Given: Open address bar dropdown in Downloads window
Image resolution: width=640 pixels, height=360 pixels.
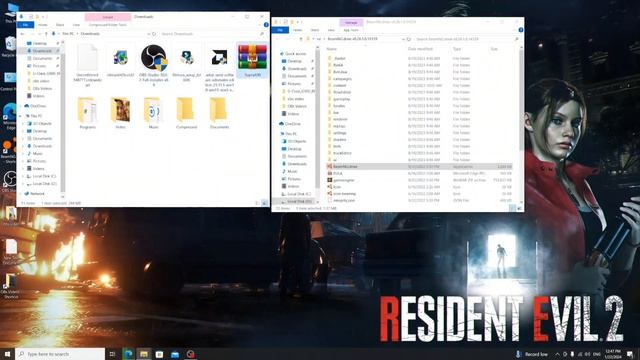Looking at the screenshot, I should 148,34.
